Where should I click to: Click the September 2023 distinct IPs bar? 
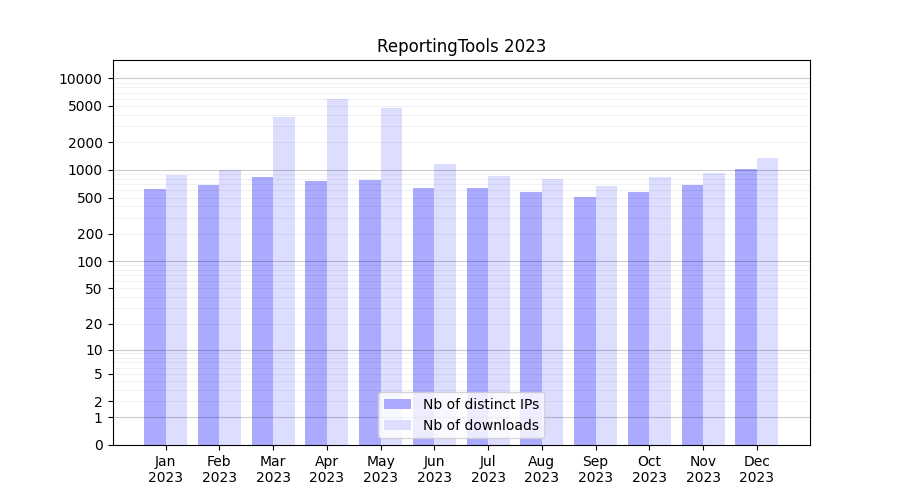click(x=585, y=321)
